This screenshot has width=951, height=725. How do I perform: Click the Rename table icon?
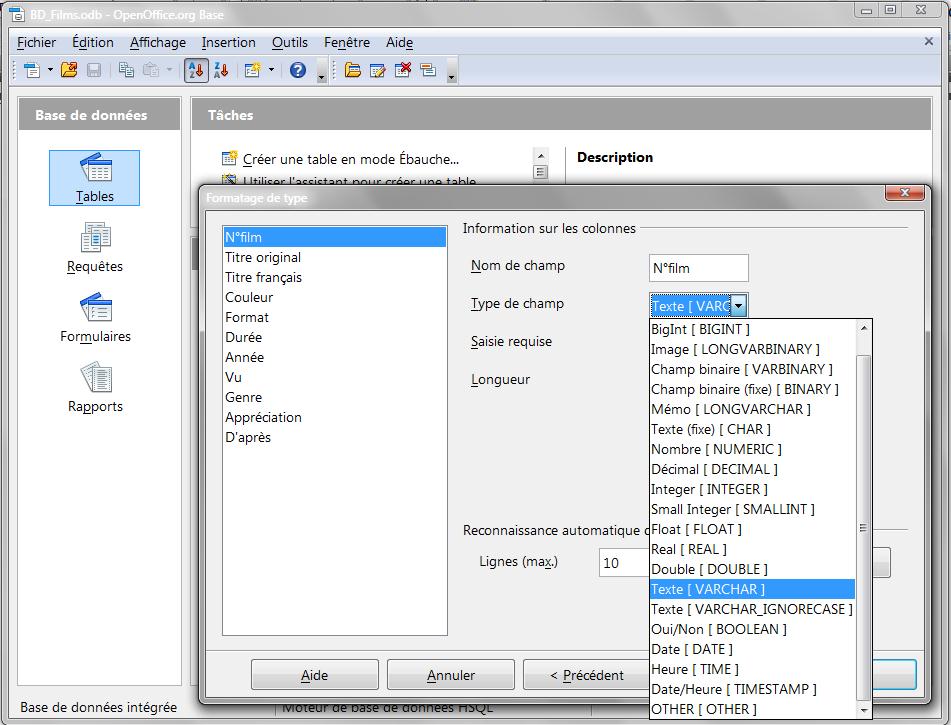(x=428, y=70)
